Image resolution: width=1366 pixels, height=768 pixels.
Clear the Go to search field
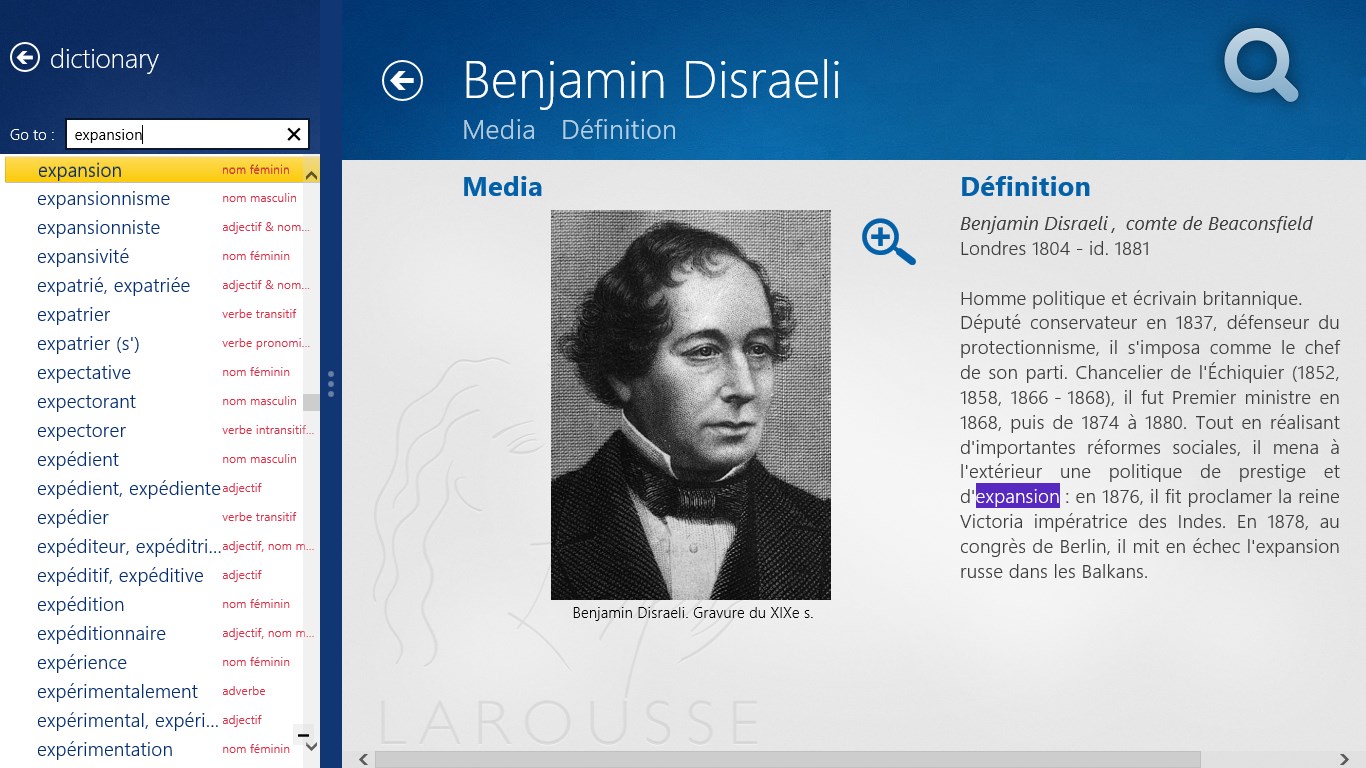(x=294, y=134)
